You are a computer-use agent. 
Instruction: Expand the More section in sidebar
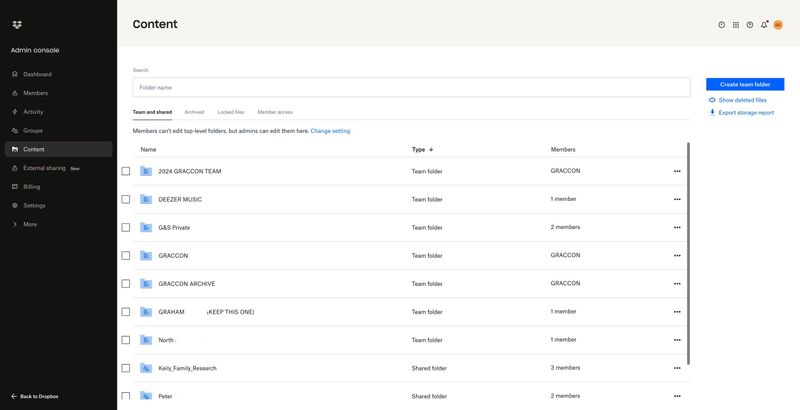[30, 224]
